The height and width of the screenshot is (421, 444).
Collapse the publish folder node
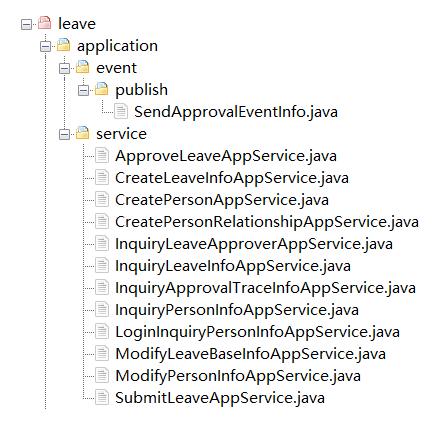pos(83,90)
